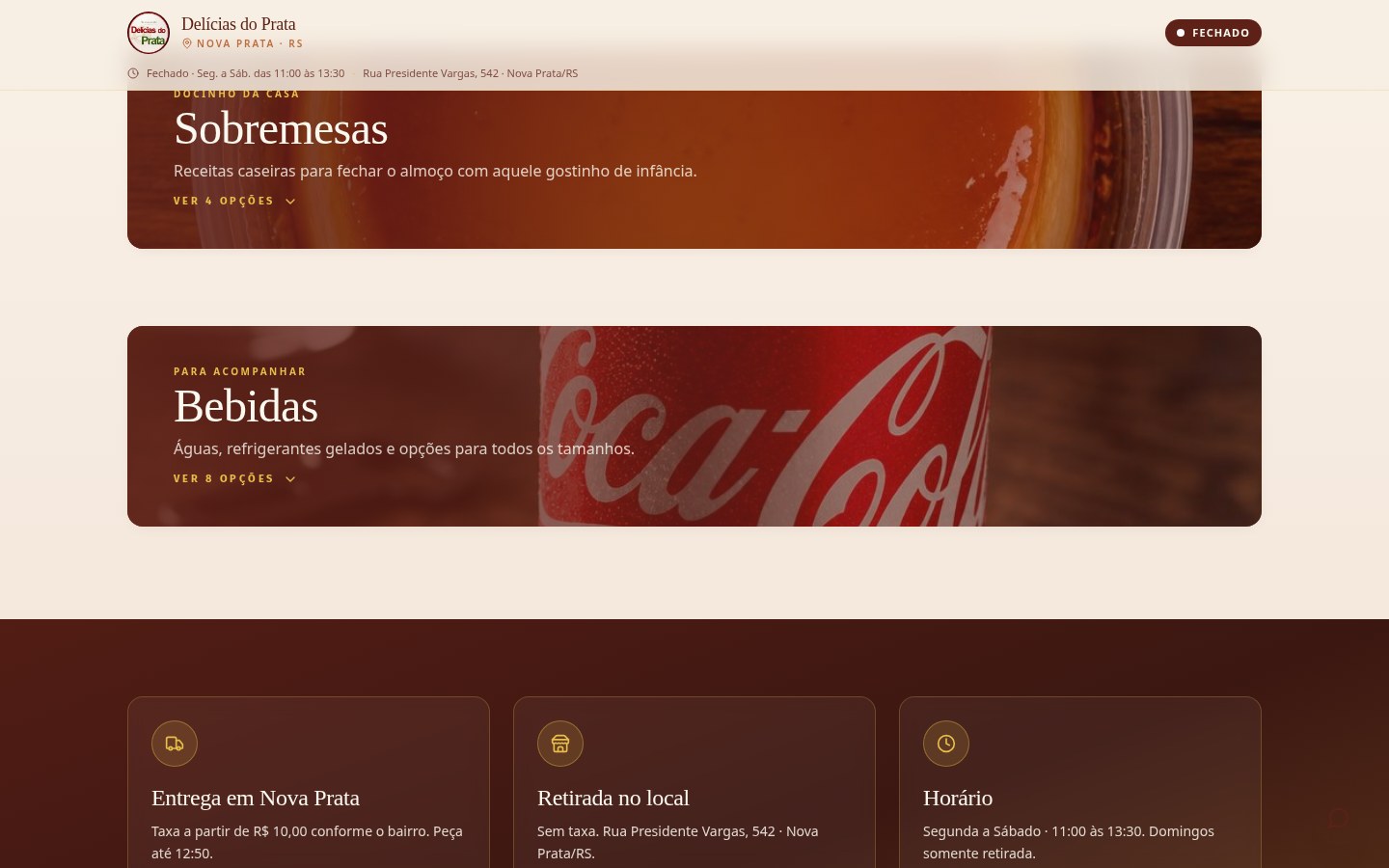Click the Bebidas description about águas and refrigerantes
The width and height of the screenshot is (1389, 868).
point(404,448)
